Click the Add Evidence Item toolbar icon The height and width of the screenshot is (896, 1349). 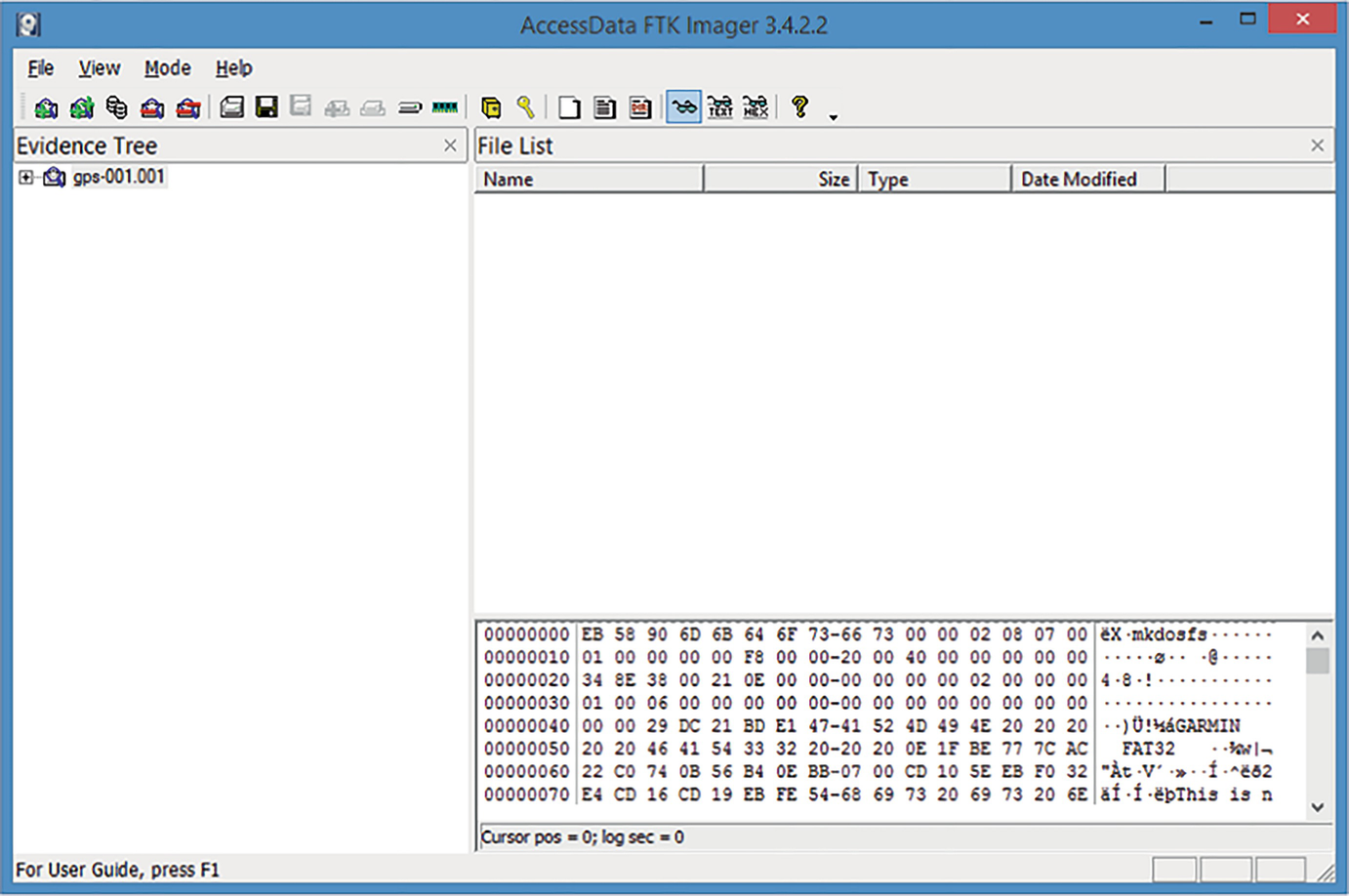point(46,107)
